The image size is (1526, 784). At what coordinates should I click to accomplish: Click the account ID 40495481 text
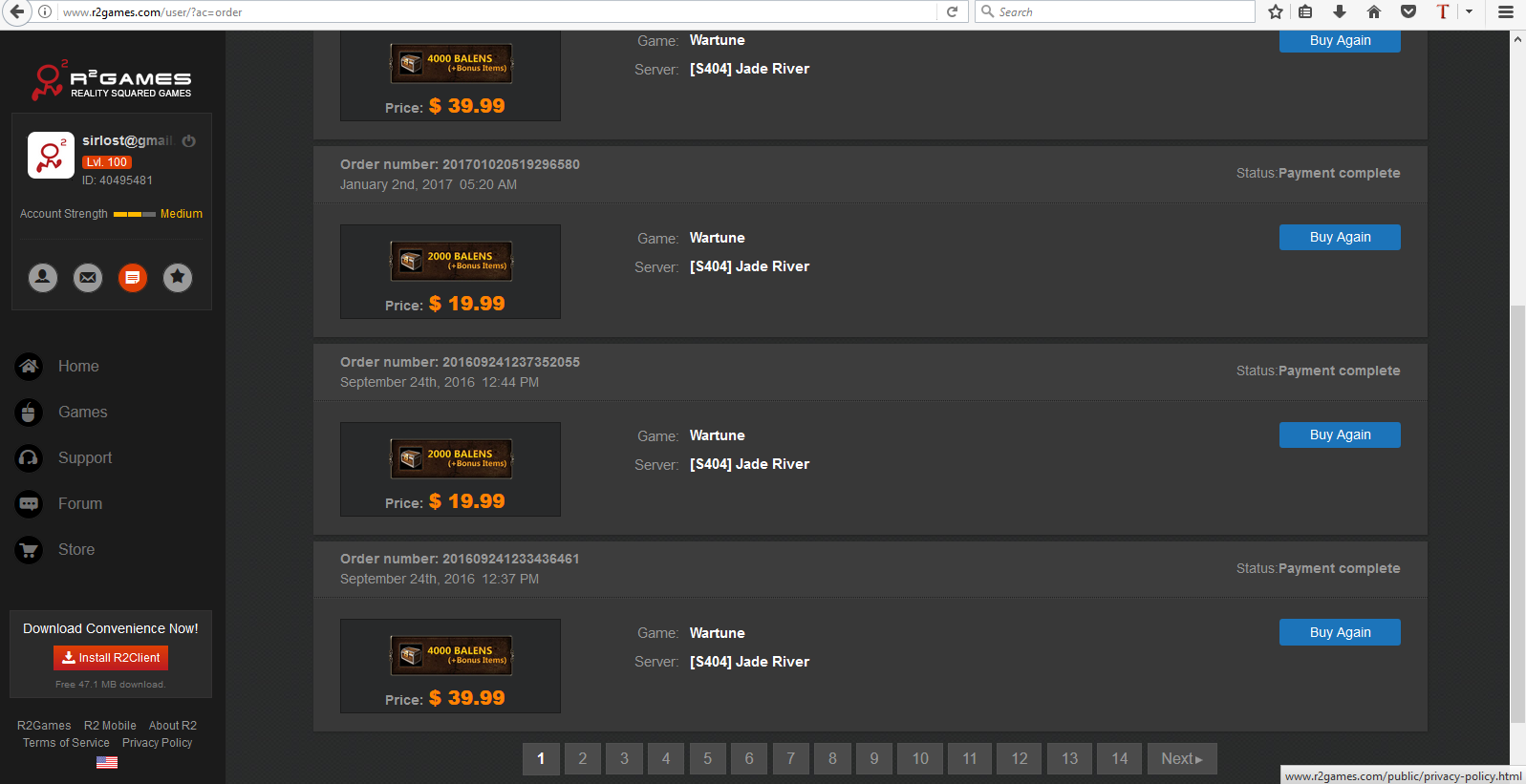(x=118, y=180)
